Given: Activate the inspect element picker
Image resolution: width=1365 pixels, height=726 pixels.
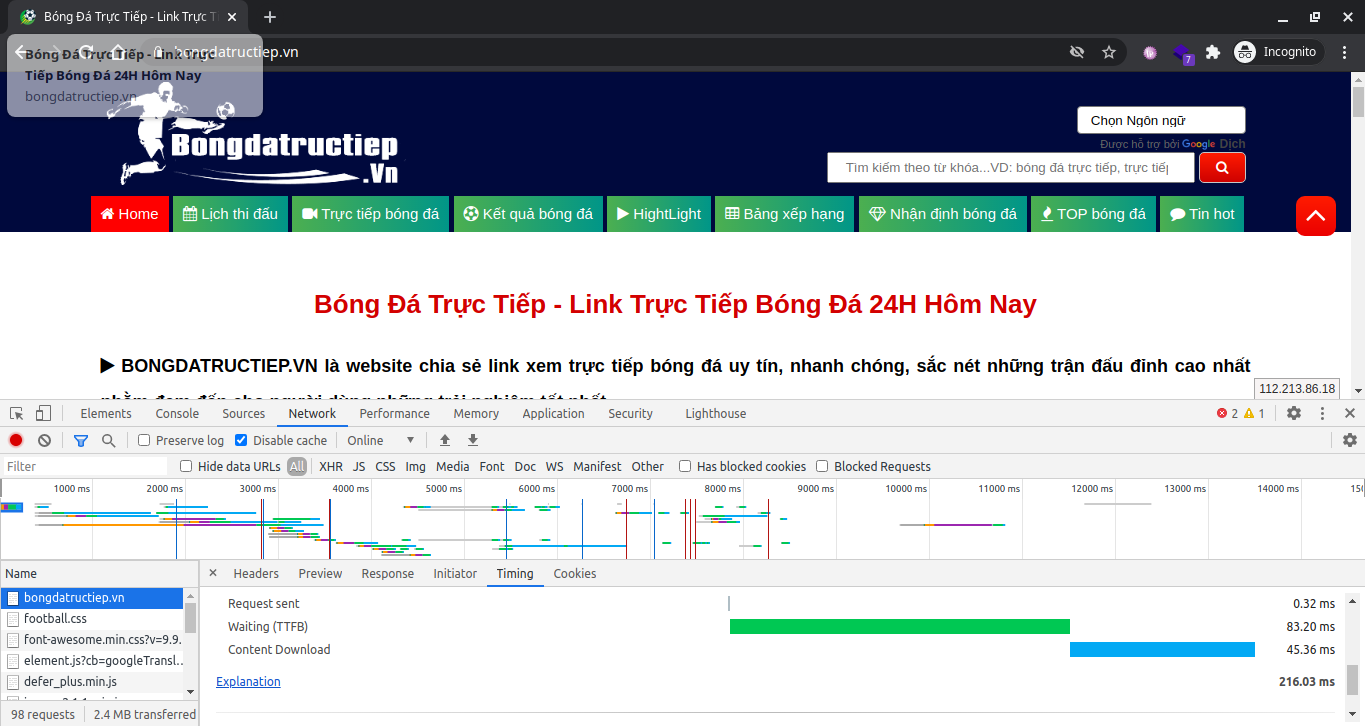Looking at the screenshot, I should [x=17, y=413].
